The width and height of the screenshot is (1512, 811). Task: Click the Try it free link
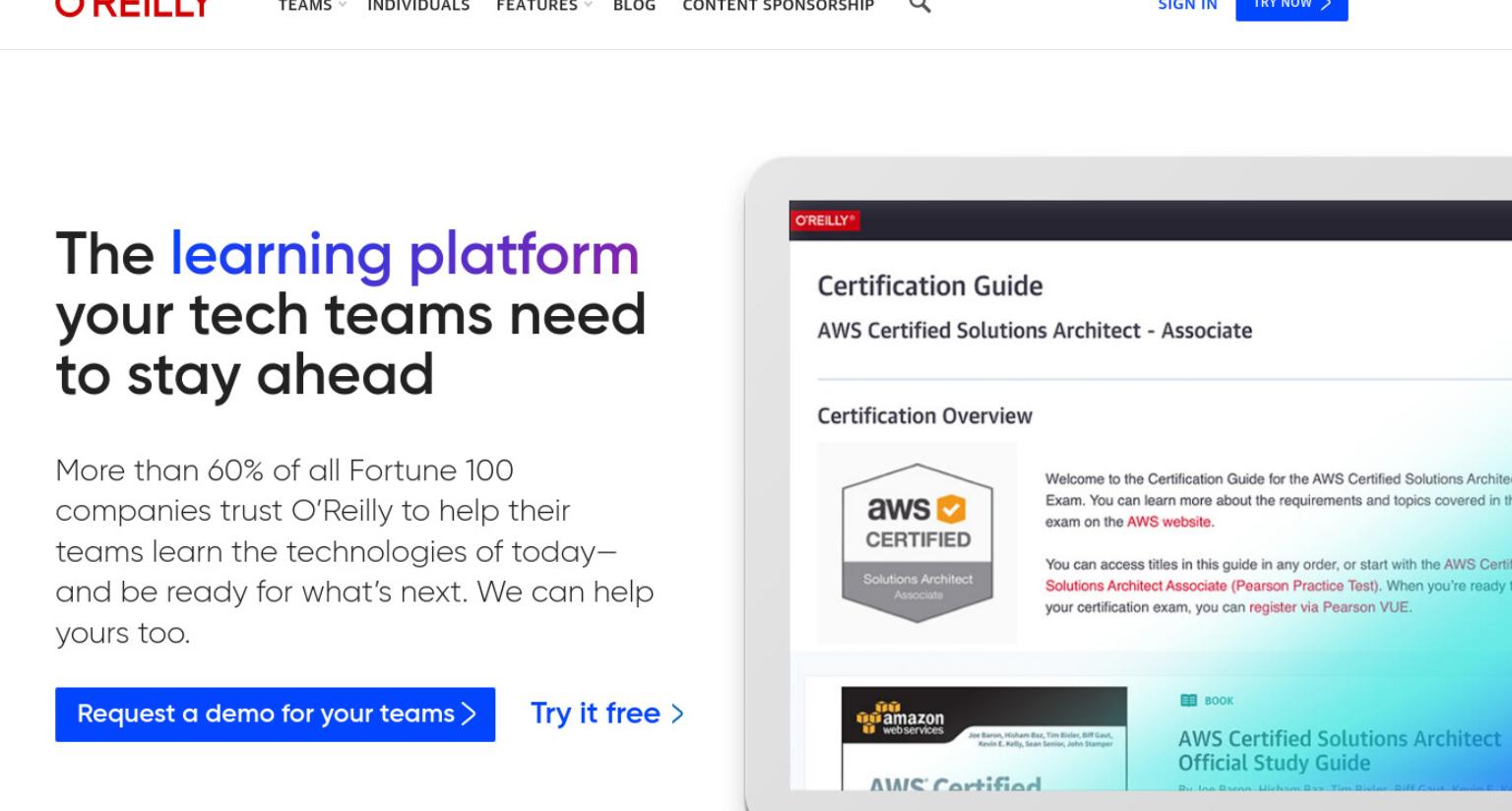[607, 714]
